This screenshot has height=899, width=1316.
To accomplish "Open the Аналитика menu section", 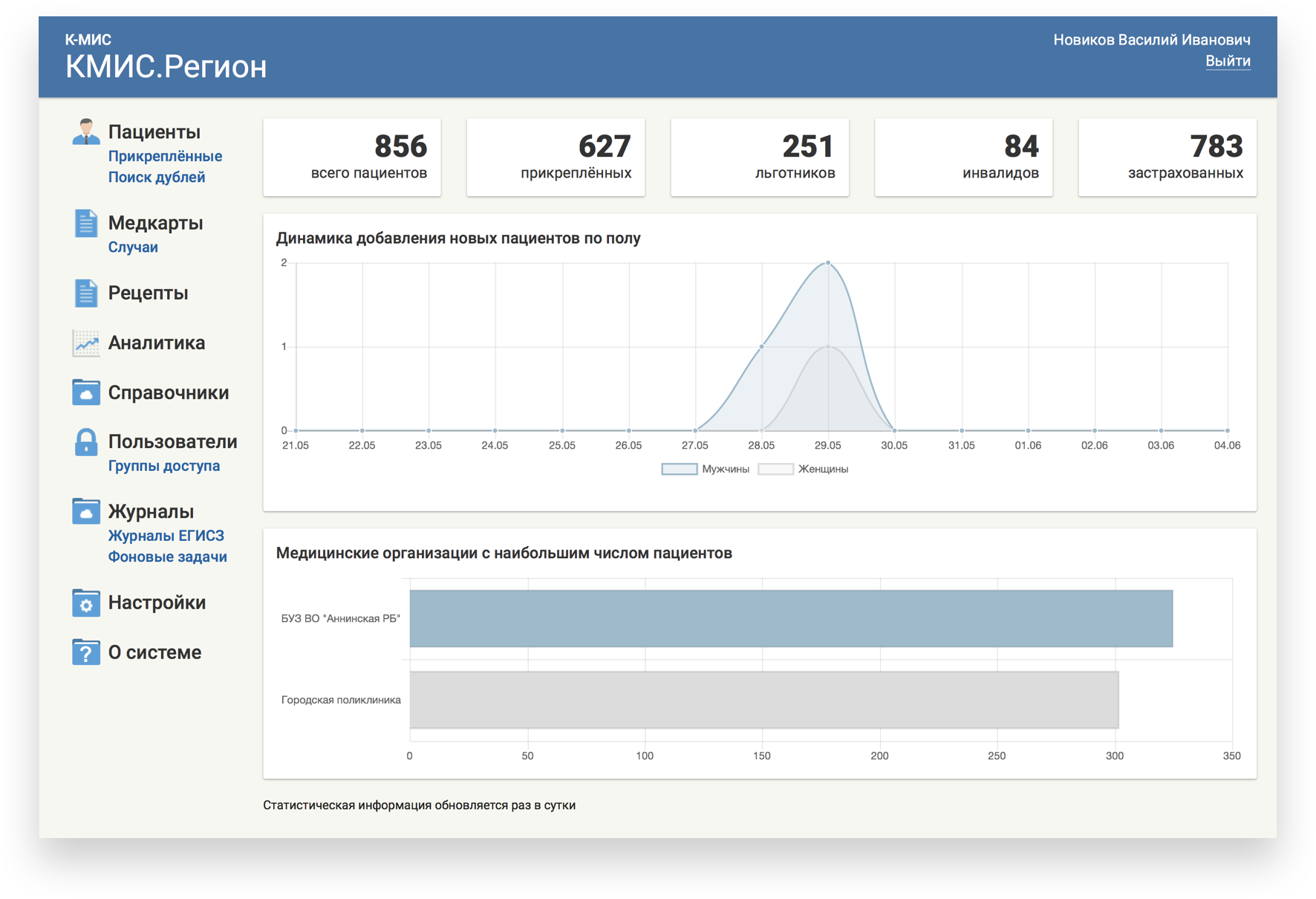I will point(157,343).
